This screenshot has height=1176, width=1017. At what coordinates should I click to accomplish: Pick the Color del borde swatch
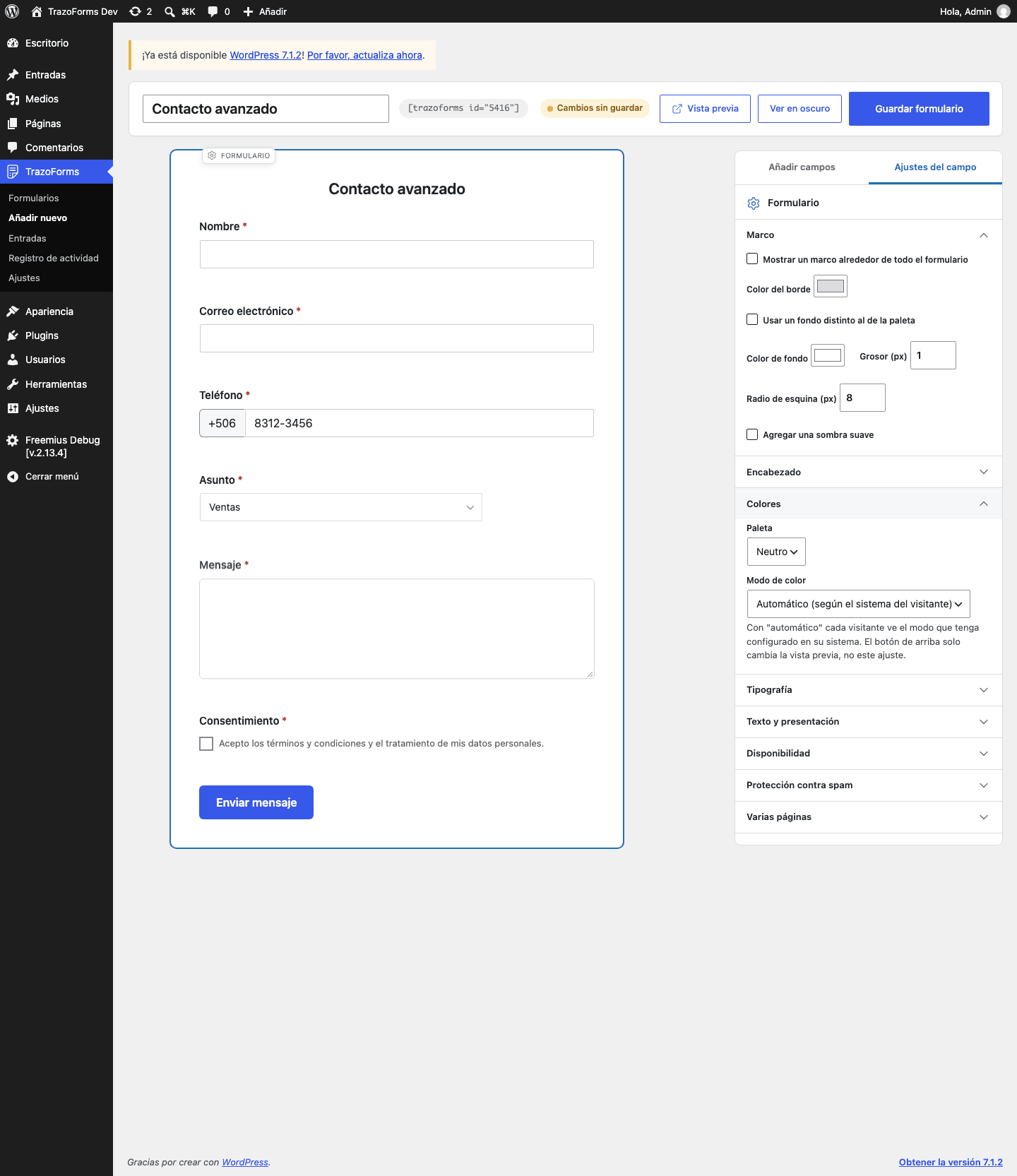(x=831, y=286)
